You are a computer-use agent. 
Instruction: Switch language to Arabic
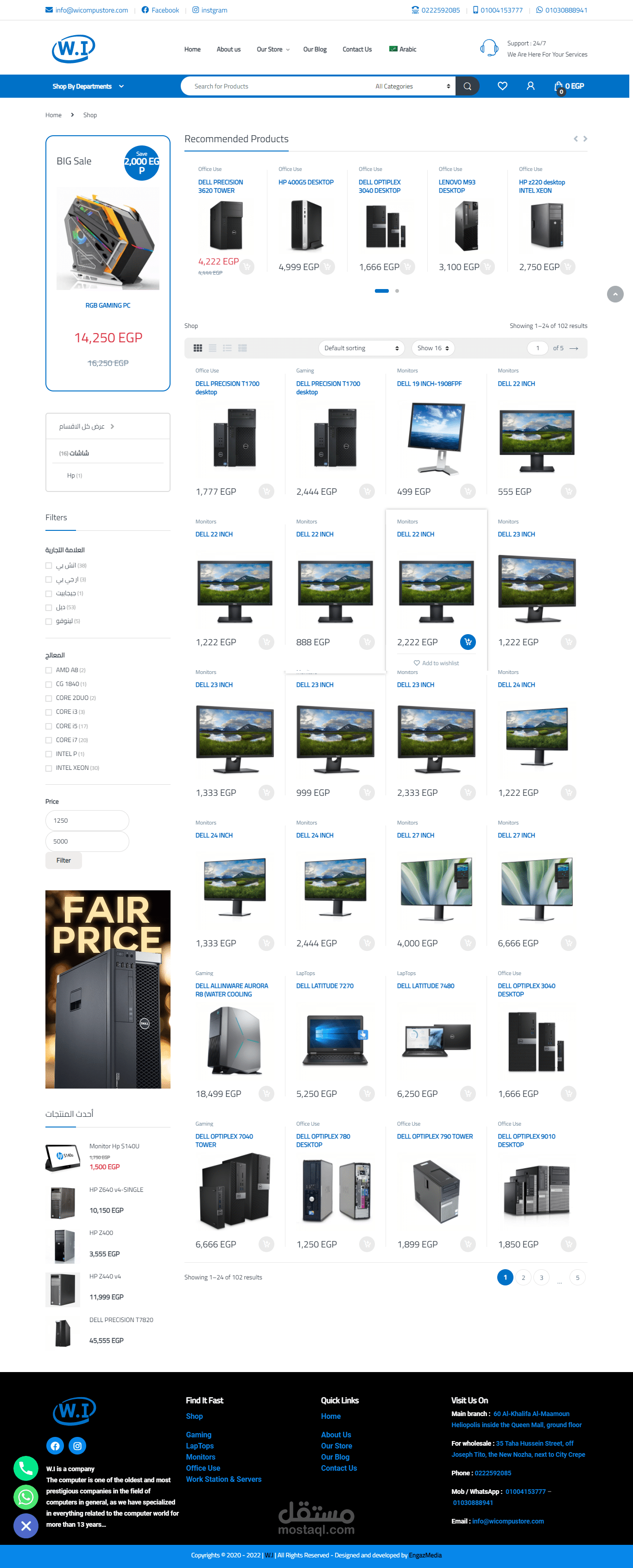coord(403,49)
